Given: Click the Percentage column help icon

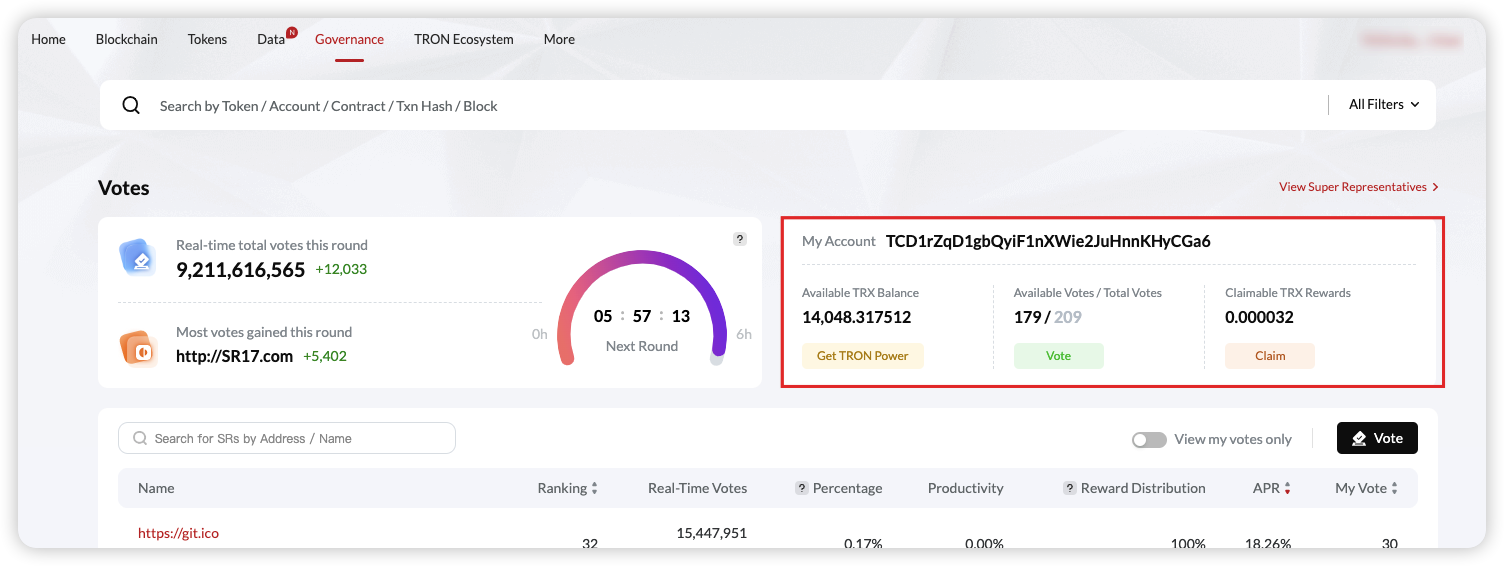Looking at the screenshot, I should 801,488.
